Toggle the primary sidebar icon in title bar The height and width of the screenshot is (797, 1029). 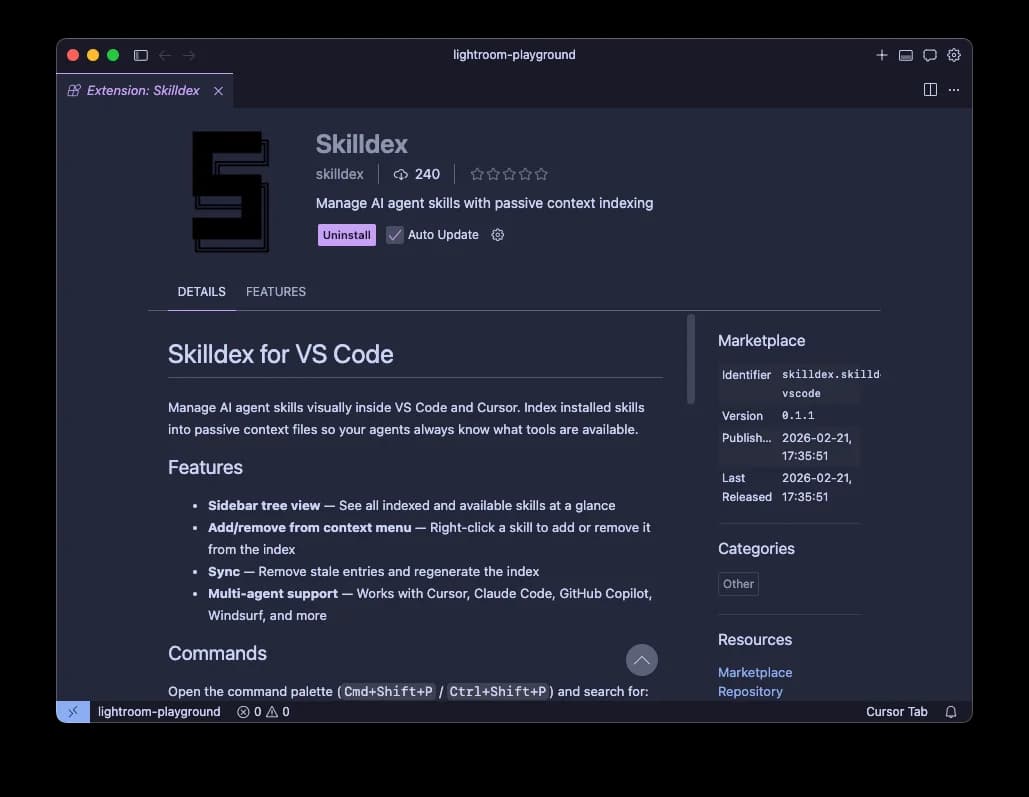coord(141,55)
